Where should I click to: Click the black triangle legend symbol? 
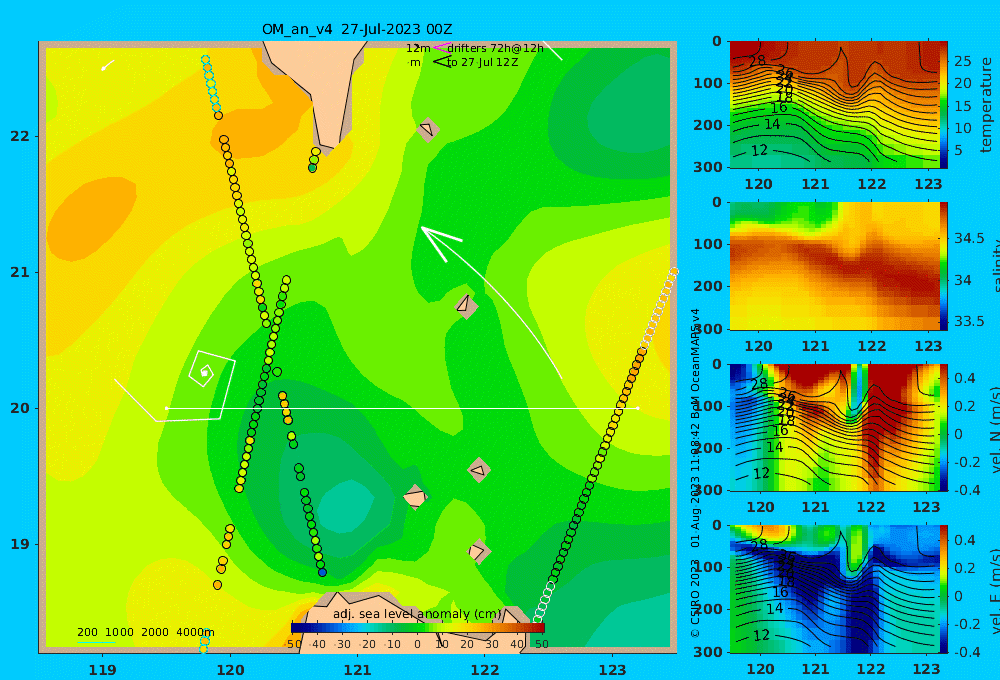pos(441,62)
